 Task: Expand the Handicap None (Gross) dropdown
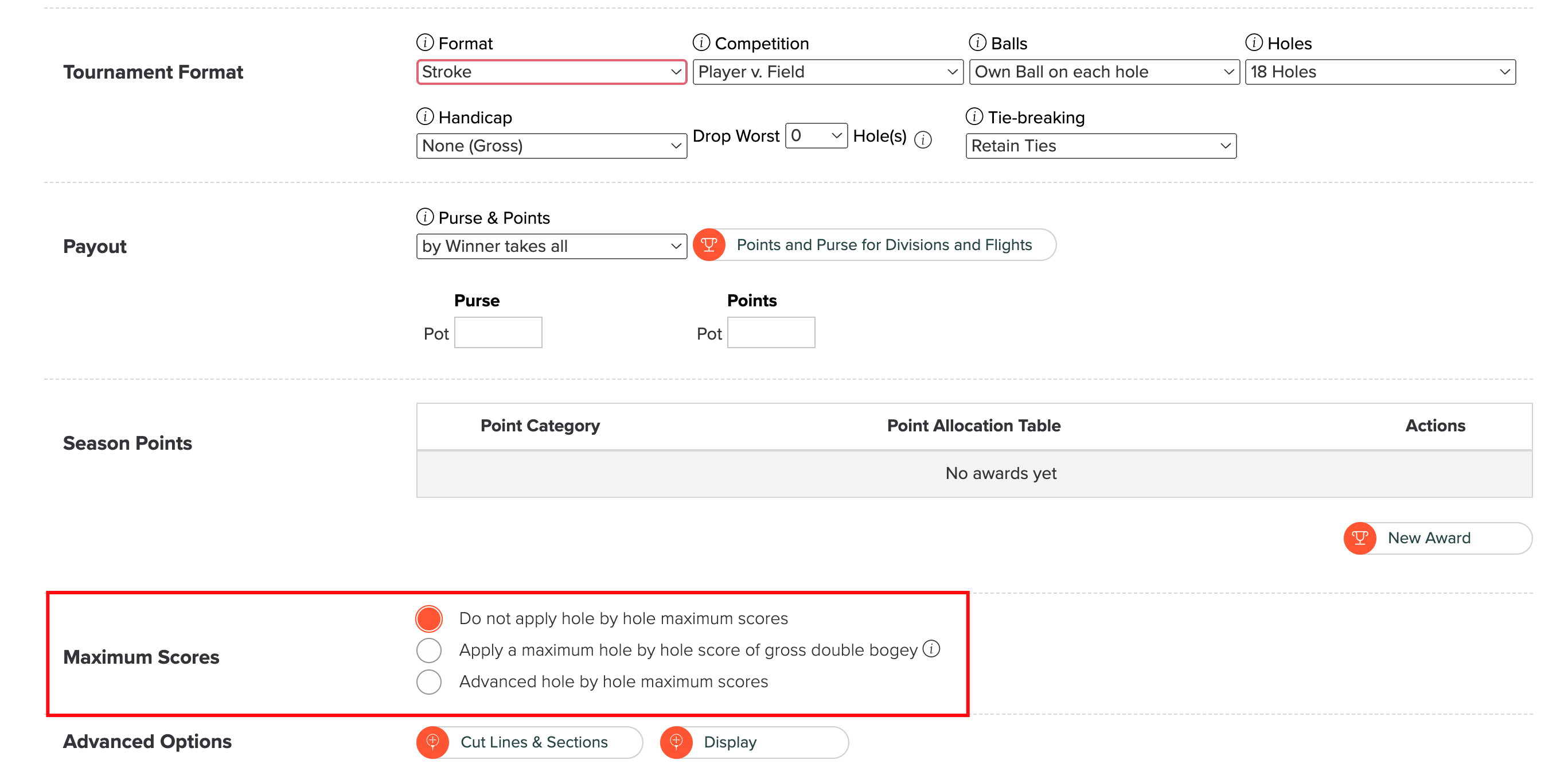(x=552, y=146)
